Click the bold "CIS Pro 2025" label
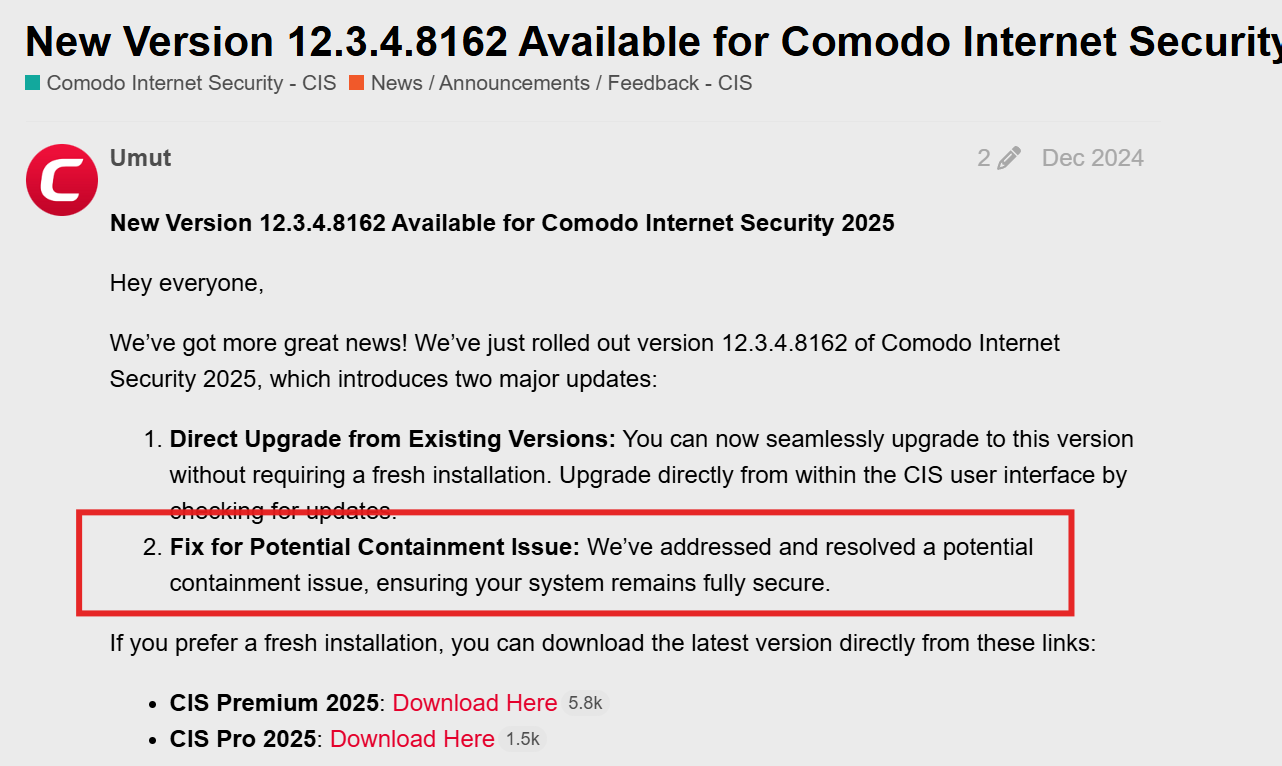This screenshot has width=1282, height=766. click(243, 739)
